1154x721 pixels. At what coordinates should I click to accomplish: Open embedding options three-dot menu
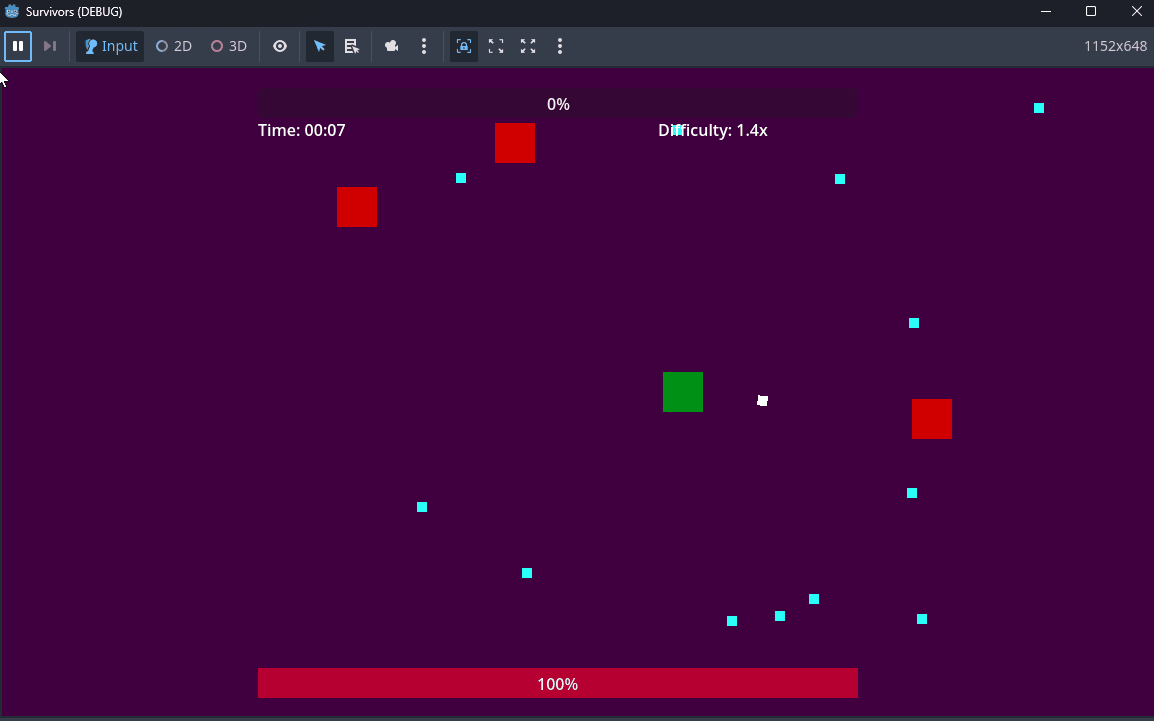coord(560,46)
